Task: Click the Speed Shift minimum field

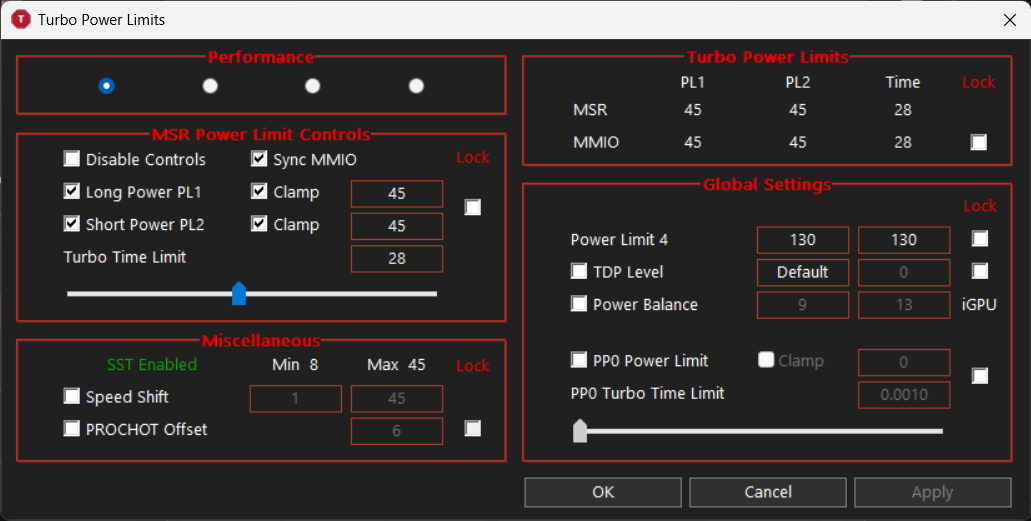Action: point(296,399)
